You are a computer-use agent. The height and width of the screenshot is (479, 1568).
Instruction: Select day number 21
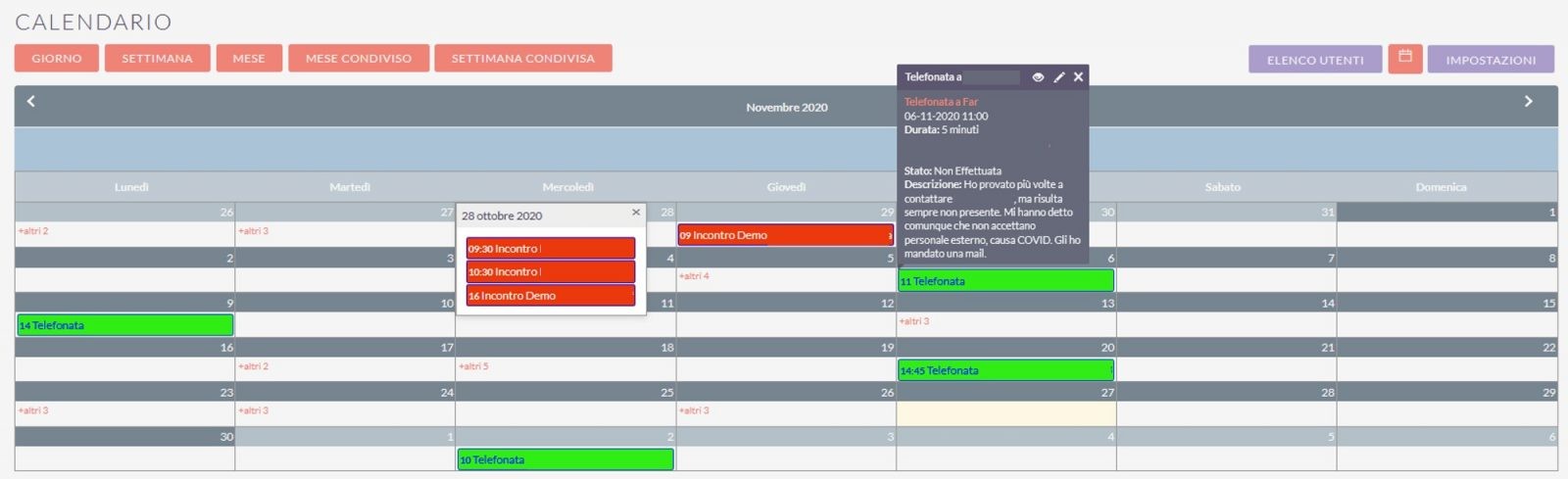1328,348
